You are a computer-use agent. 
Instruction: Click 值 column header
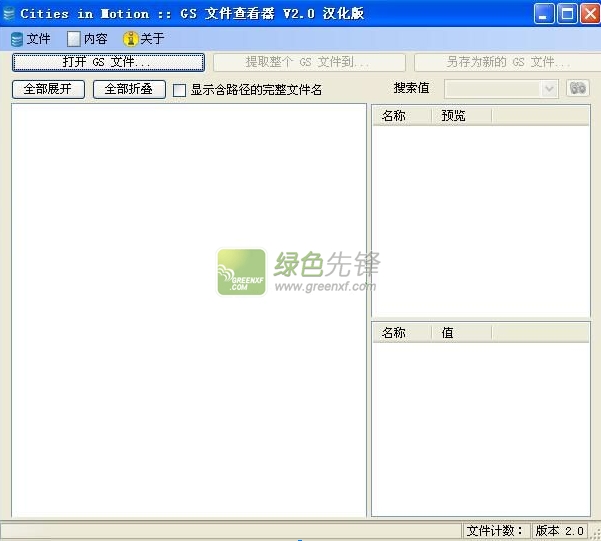click(x=461, y=332)
